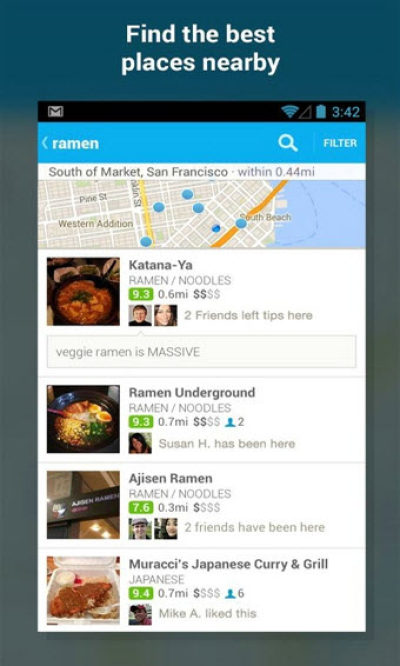The width and height of the screenshot is (400, 666).
Task: Open the Ramen Underground bowl photo
Action: click(x=83, y=419)
